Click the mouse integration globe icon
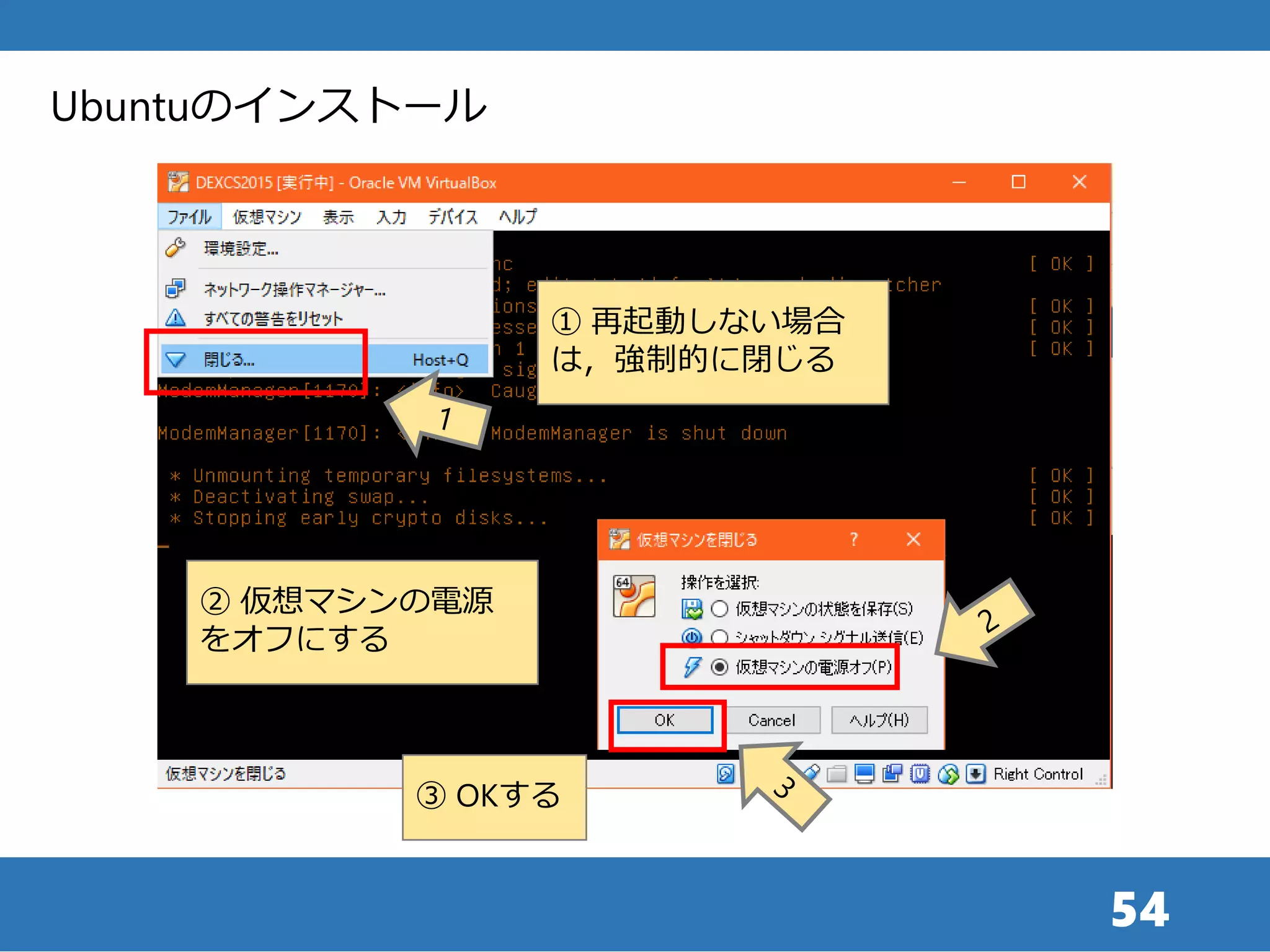Screen dimensions: 1270x952 coord(948,773)
